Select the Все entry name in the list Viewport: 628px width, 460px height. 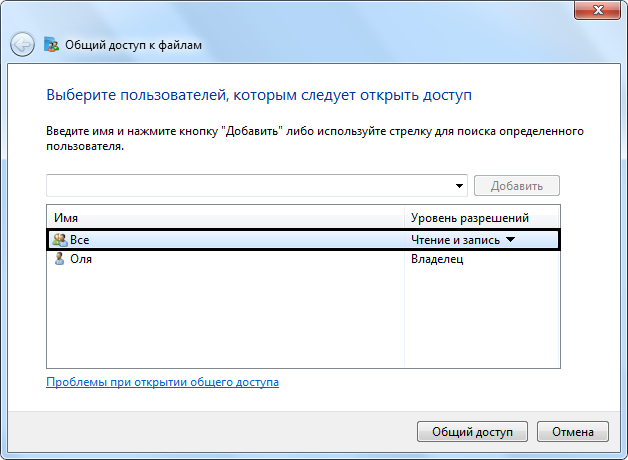pos(80,240)
